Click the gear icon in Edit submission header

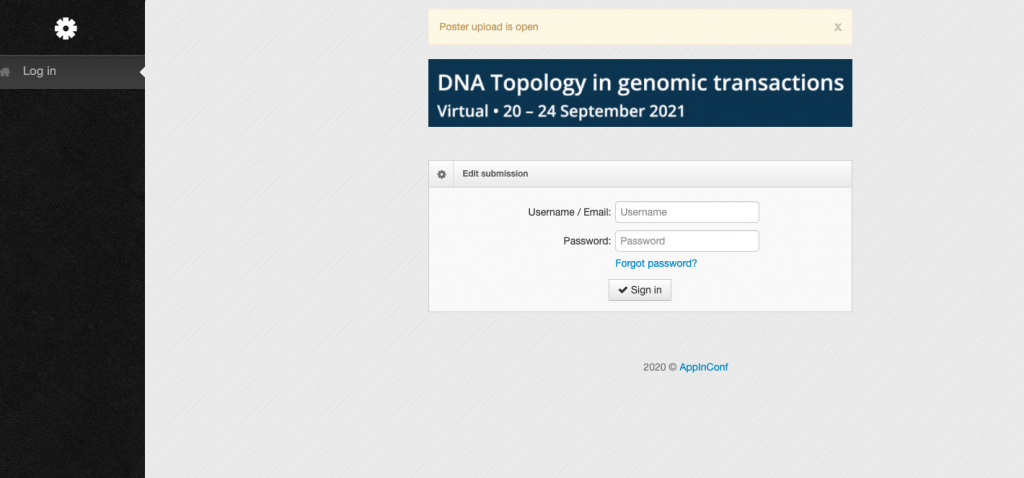[x=441, y=174]
